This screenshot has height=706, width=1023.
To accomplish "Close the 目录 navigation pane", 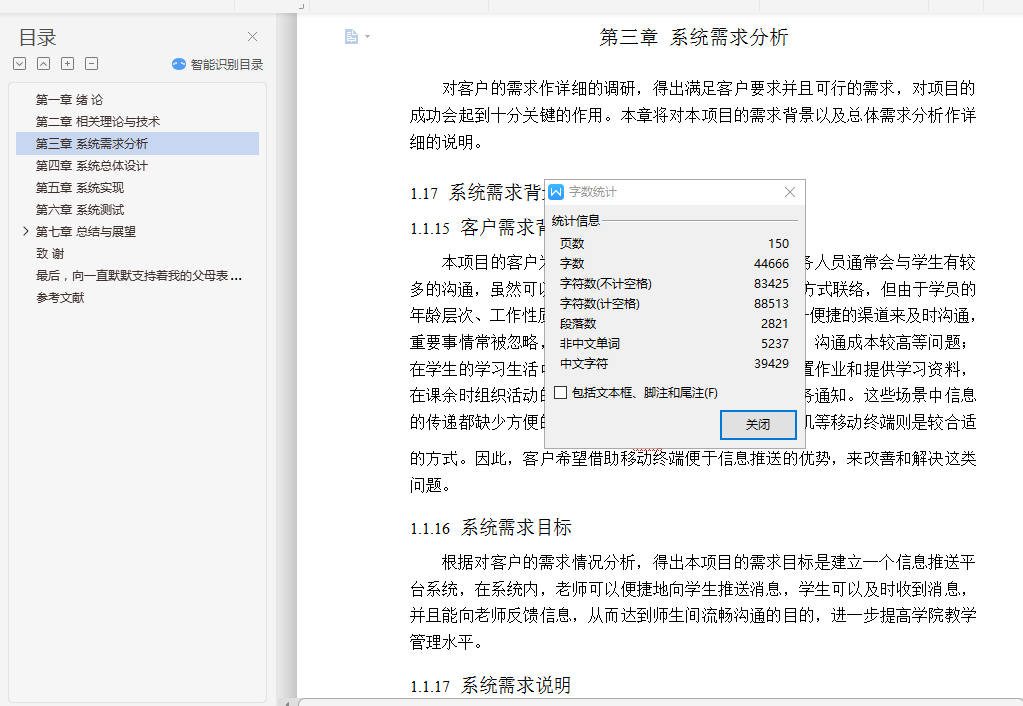I will [252, 37].
